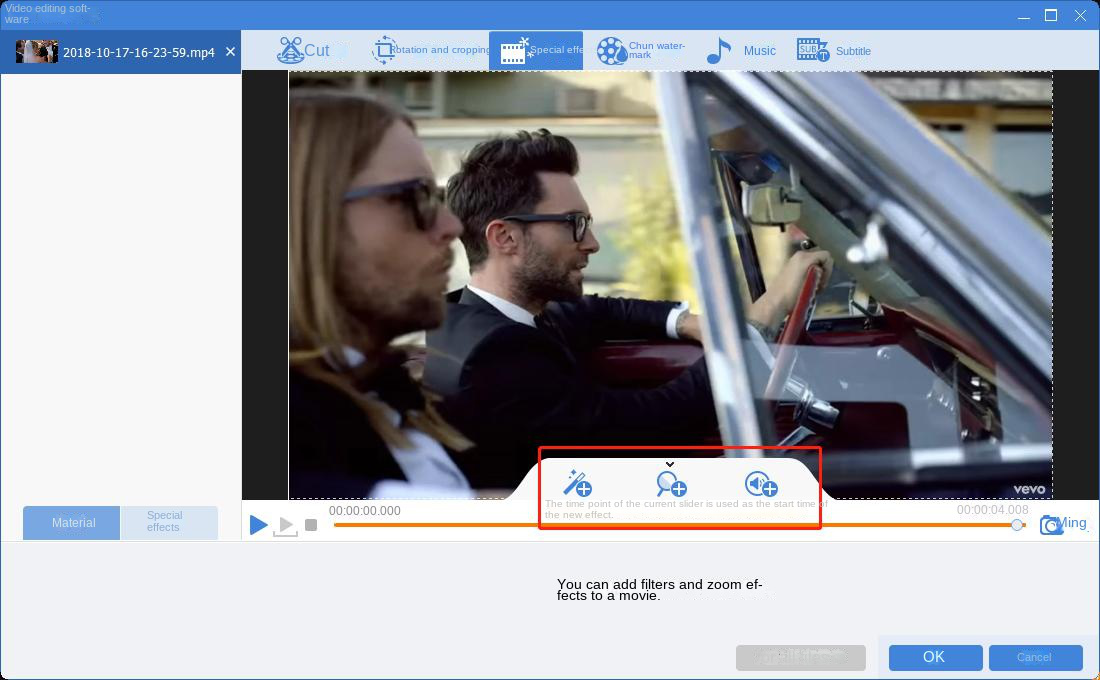Switch to the Material tab
The height and width of the screenshot is (680, 1100).
point(73,523)
